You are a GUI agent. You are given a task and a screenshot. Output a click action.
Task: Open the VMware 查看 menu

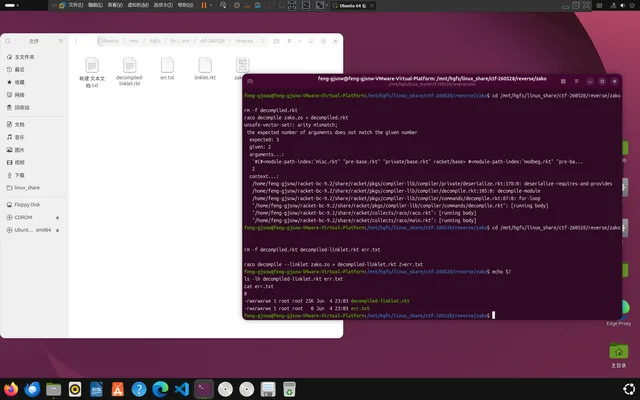click(115, 5)
